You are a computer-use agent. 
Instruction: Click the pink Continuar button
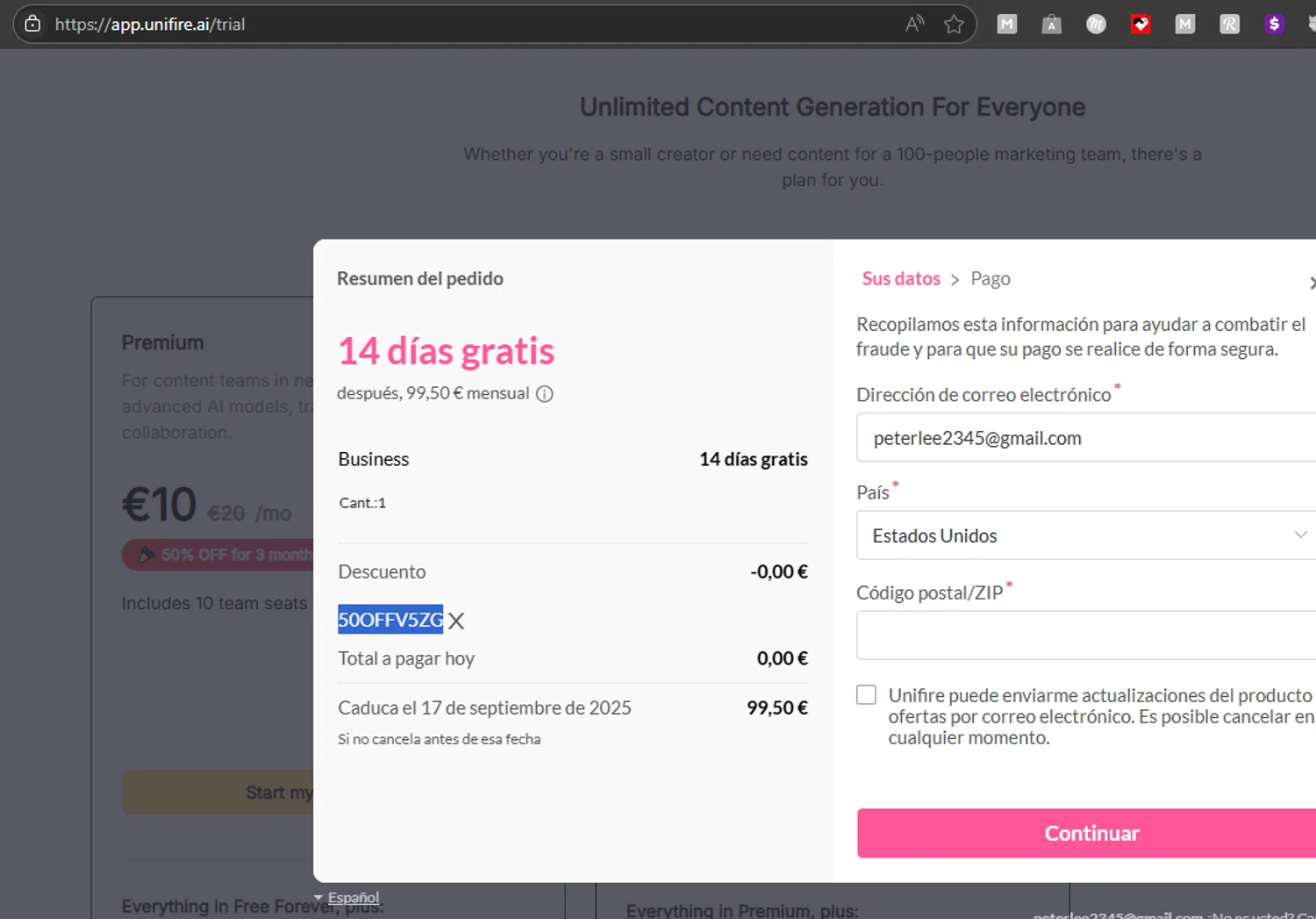(1086, 833)
